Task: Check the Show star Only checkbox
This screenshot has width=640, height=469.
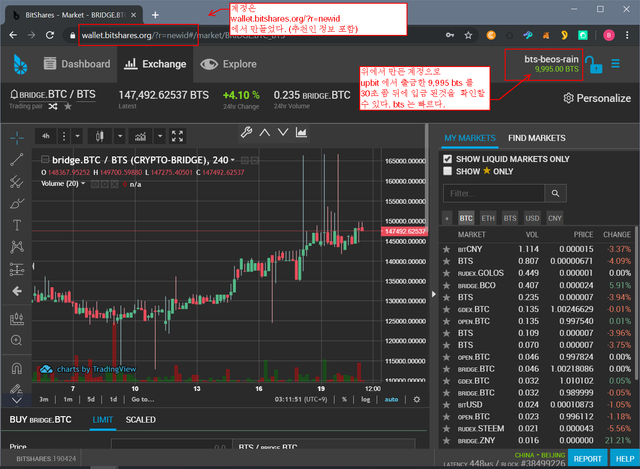Action: point(448,171)
